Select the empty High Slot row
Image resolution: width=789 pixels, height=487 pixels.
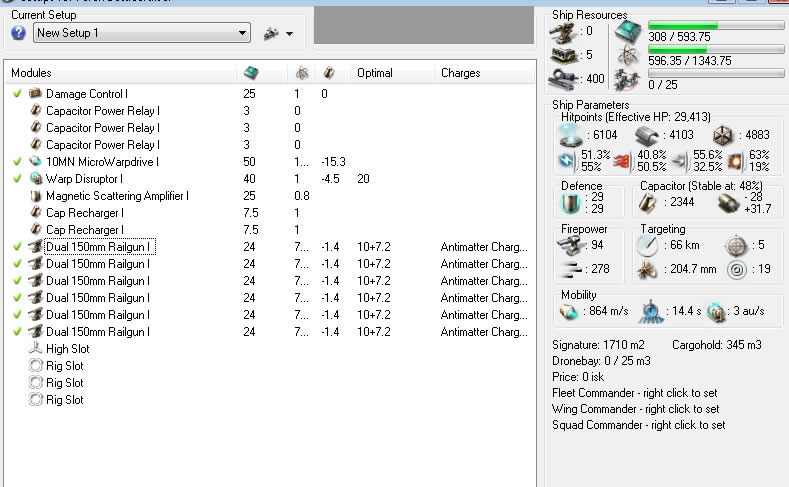(270, 349)
